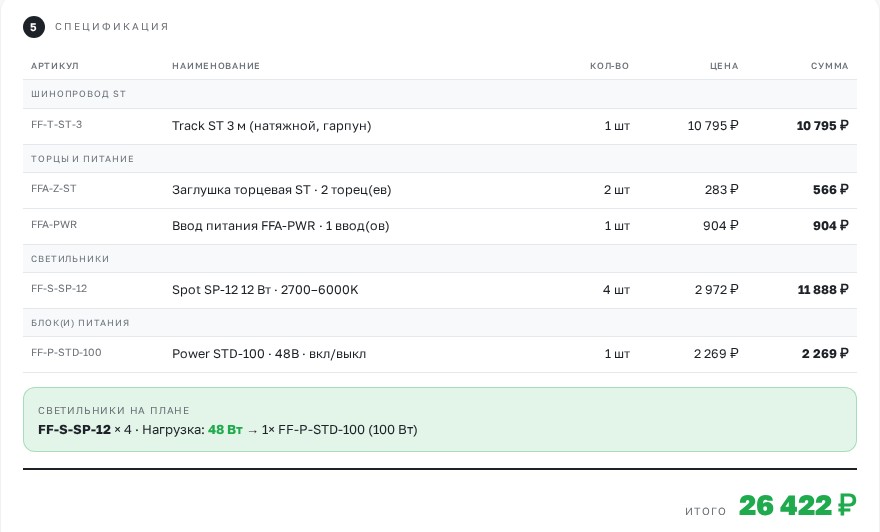Click the green 48 Вт load value
This screenshot has width=880, height=532.
point(225,430)
